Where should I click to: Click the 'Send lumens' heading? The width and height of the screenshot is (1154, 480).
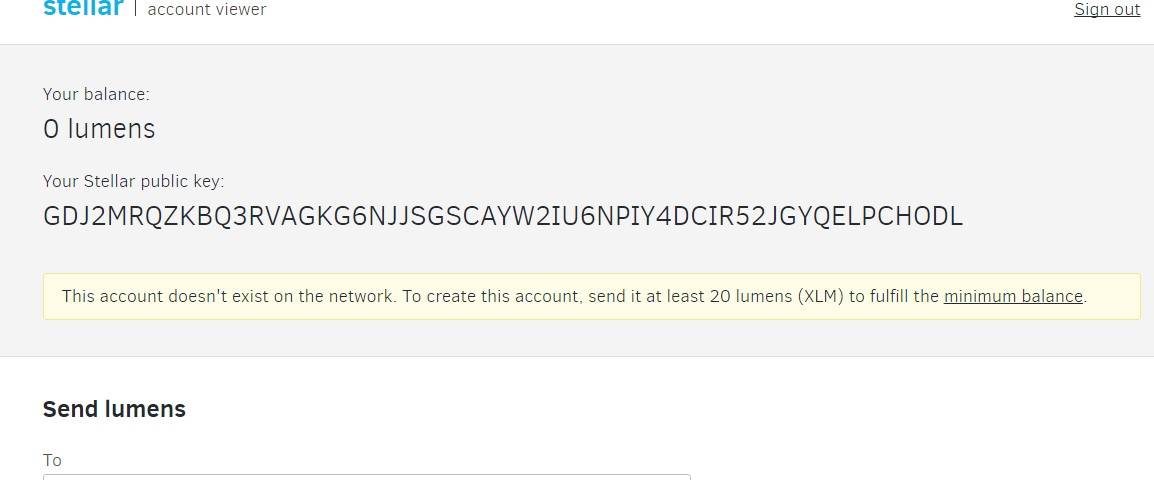(x=114, y=409)
